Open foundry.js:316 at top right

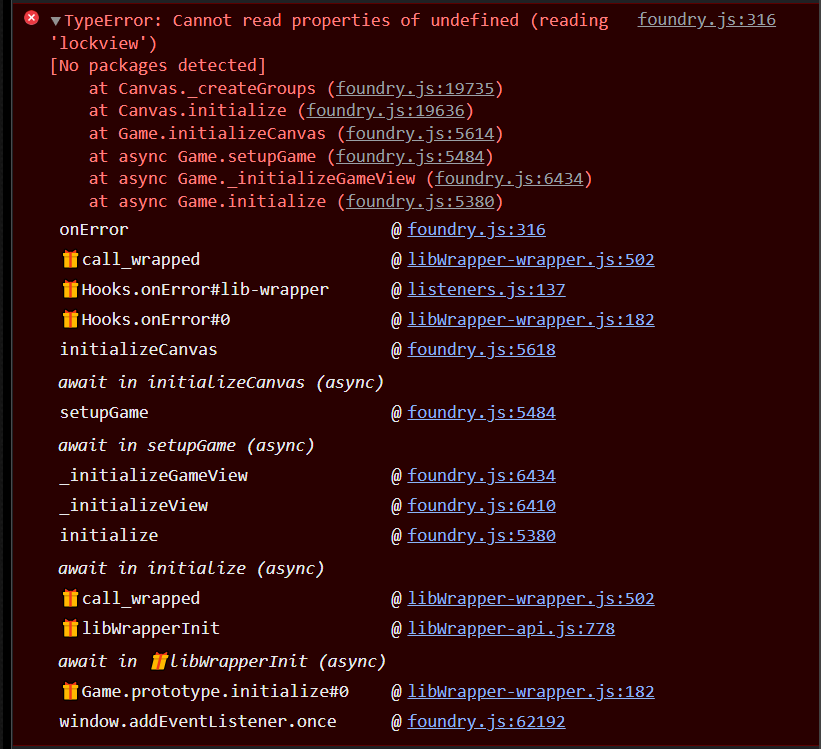[706, 18]
